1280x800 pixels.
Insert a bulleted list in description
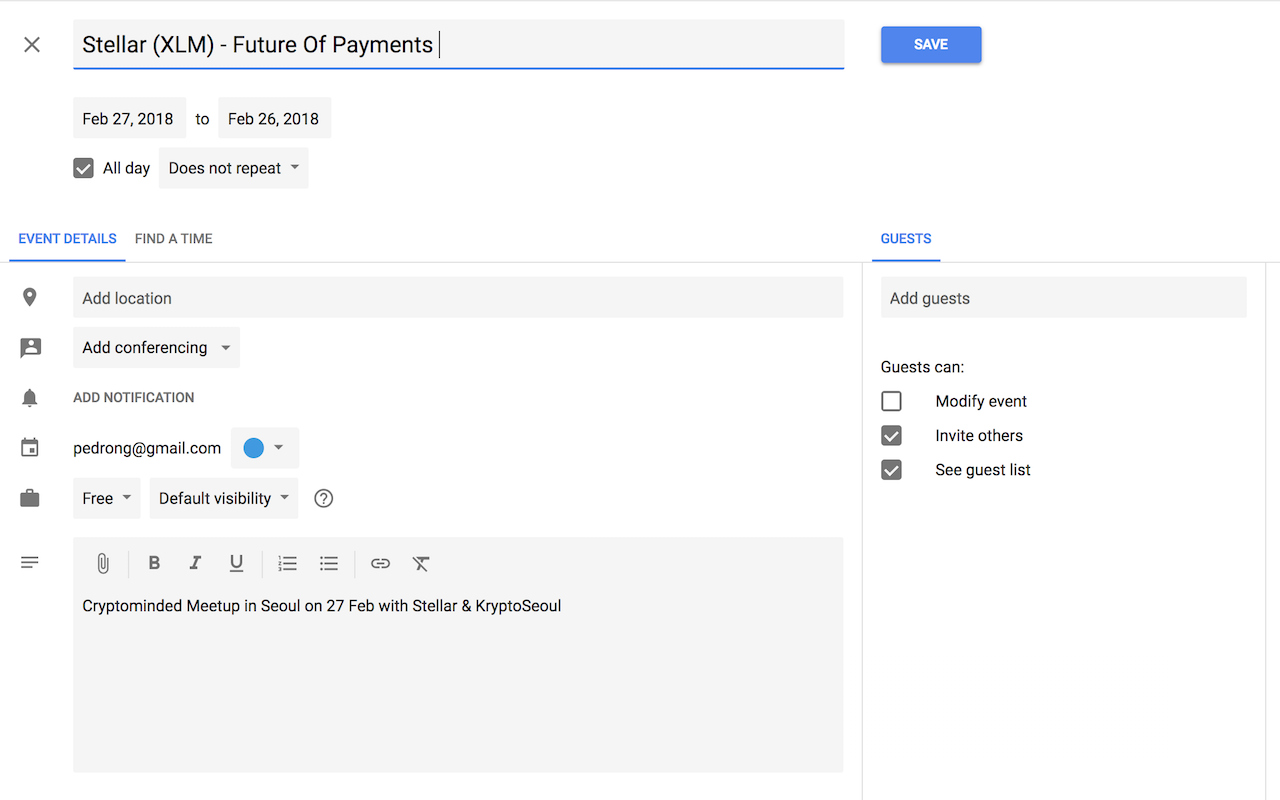(x=329, y=564)
